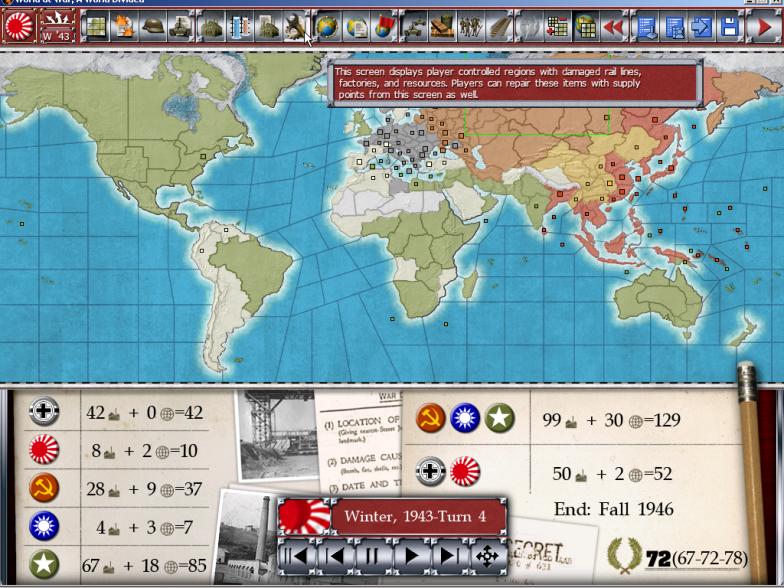Viewport: 784px width, 588px height.
Task: Pause the replay playback
Action: click(x=373, y=556)
